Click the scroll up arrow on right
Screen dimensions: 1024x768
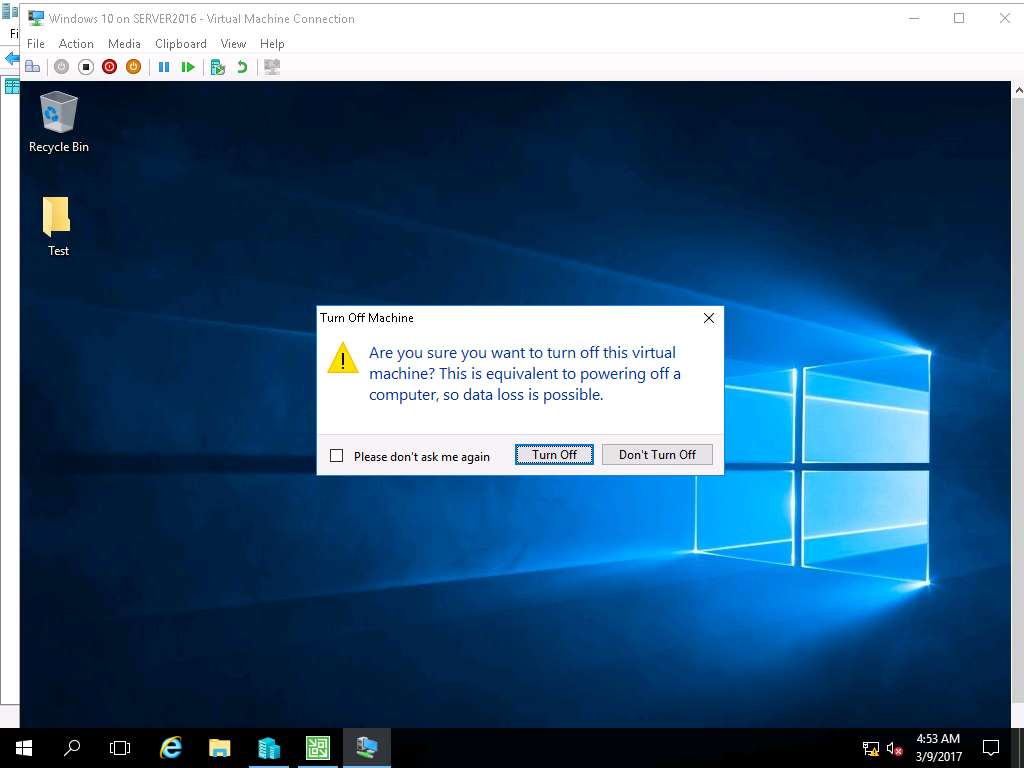1018,90
